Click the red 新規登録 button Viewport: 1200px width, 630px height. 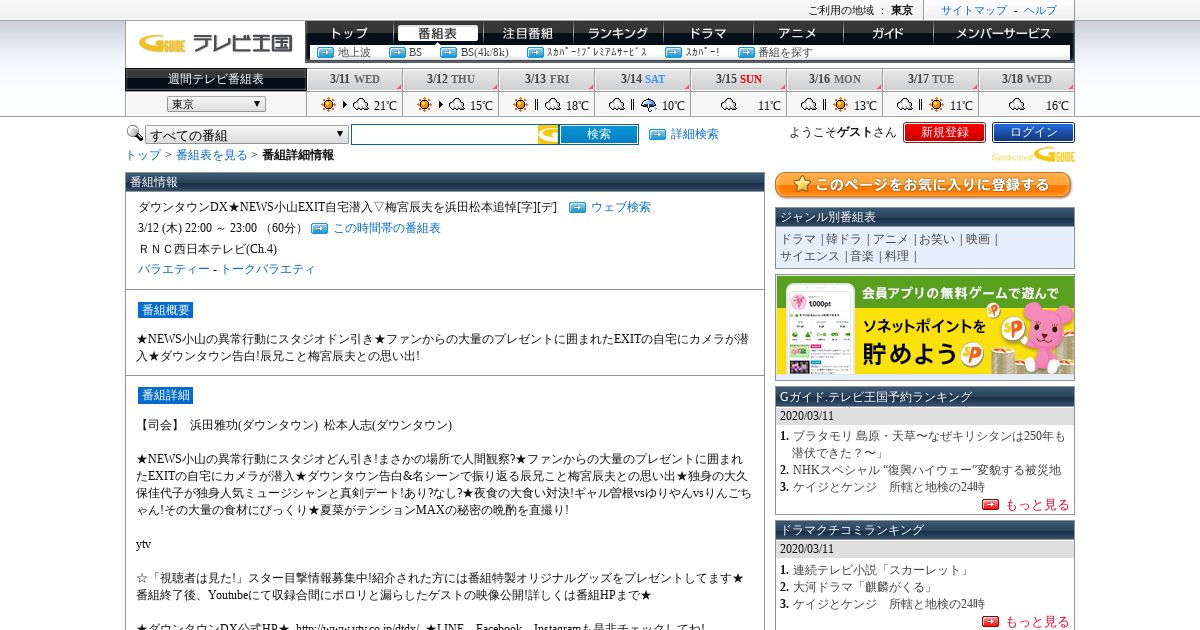pos(944,132)
